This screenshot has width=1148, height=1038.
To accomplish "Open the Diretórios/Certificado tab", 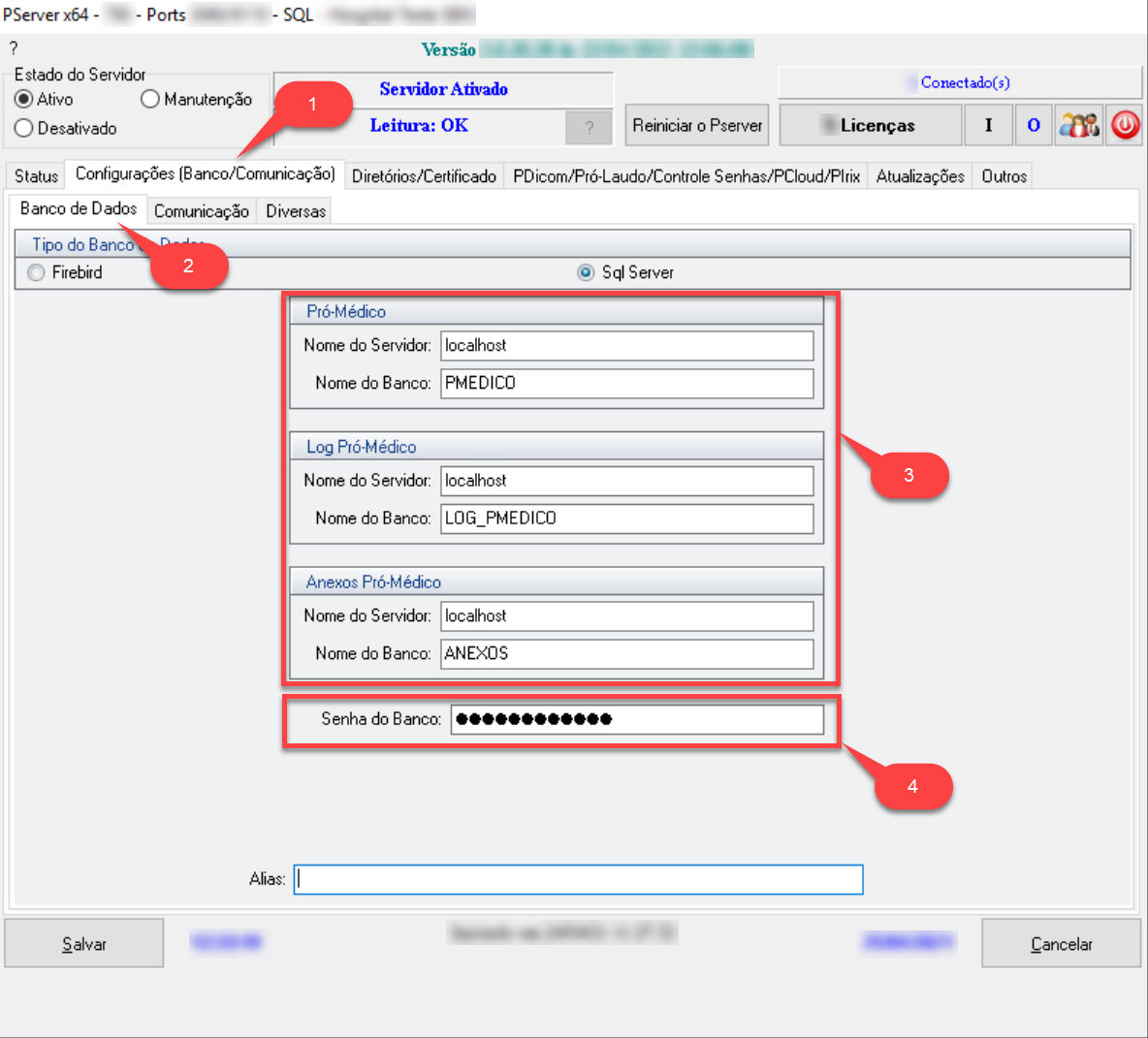I will point(424,176).
